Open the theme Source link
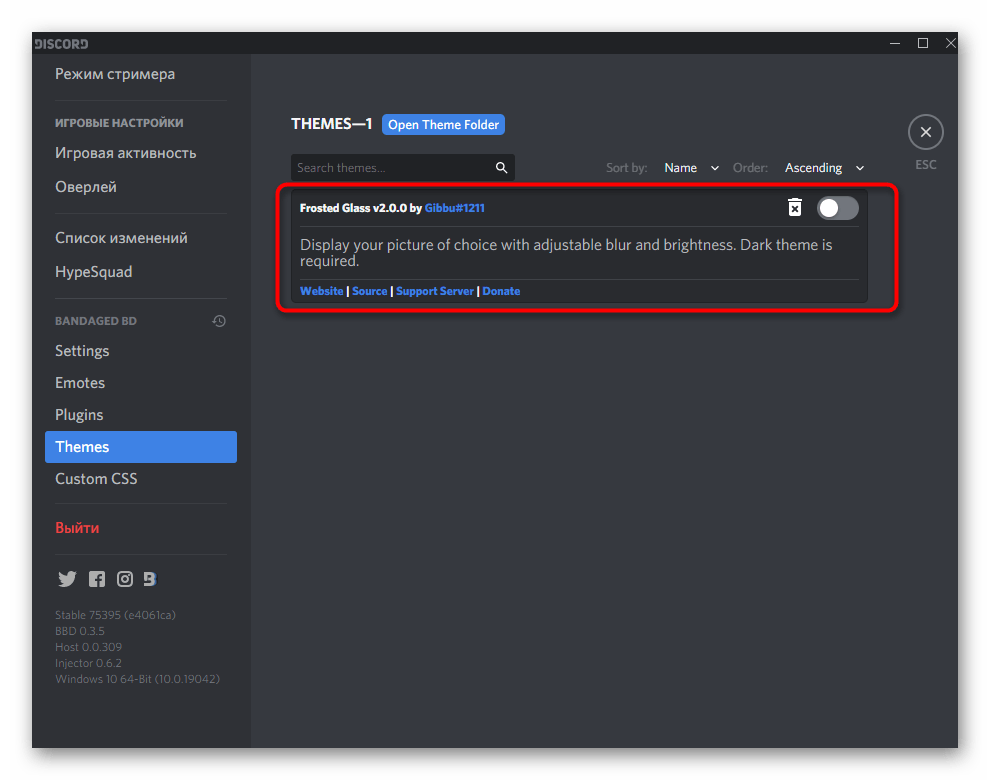 click(369, 291)
